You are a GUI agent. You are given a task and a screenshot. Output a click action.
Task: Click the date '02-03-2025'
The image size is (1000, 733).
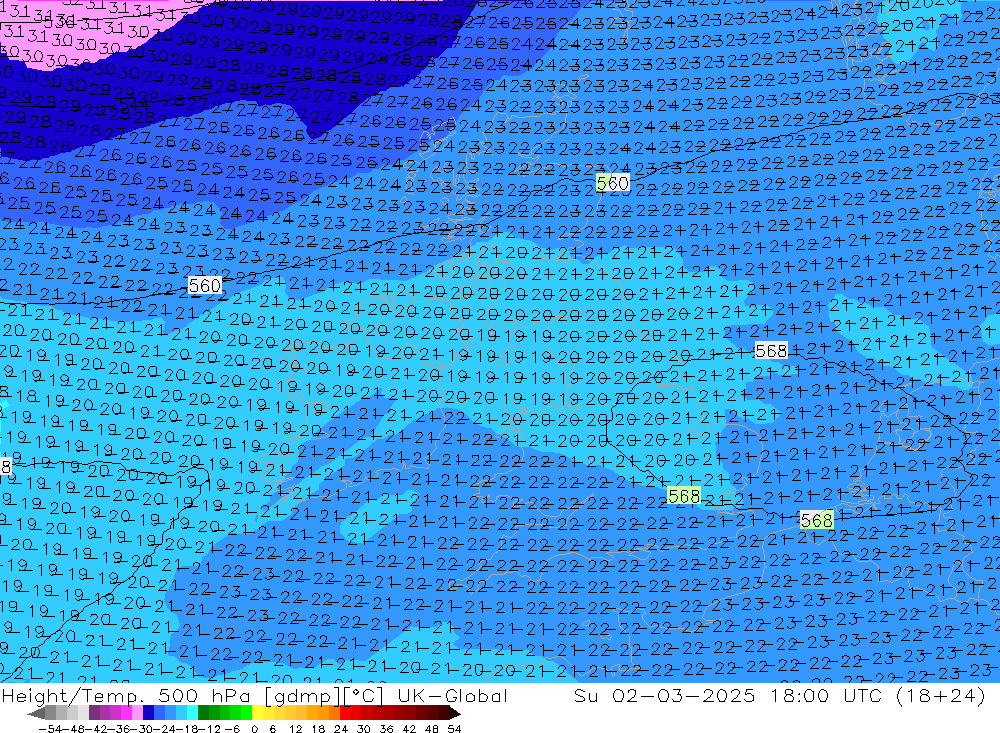pos(684,695)
